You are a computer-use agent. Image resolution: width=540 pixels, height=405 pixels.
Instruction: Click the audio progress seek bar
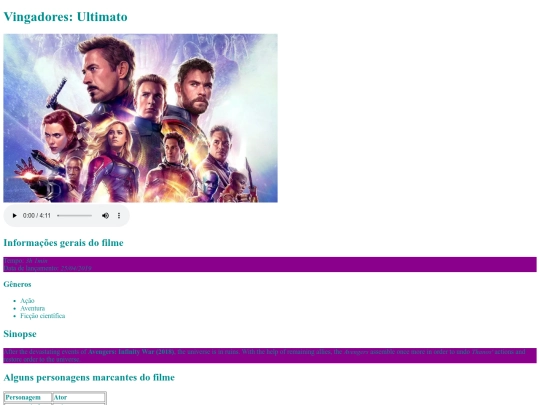(75, 216)
